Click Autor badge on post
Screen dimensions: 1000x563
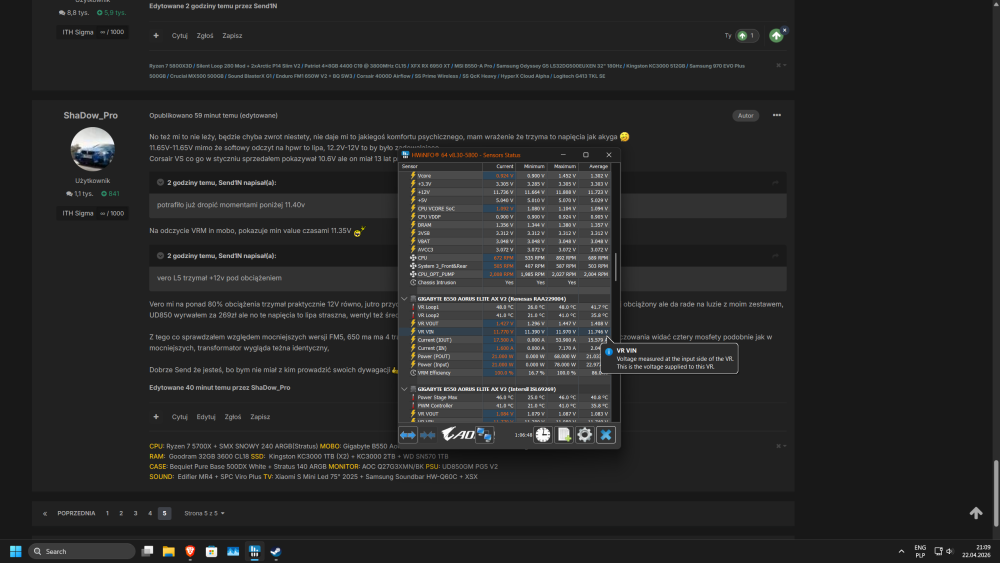[746, 115]
